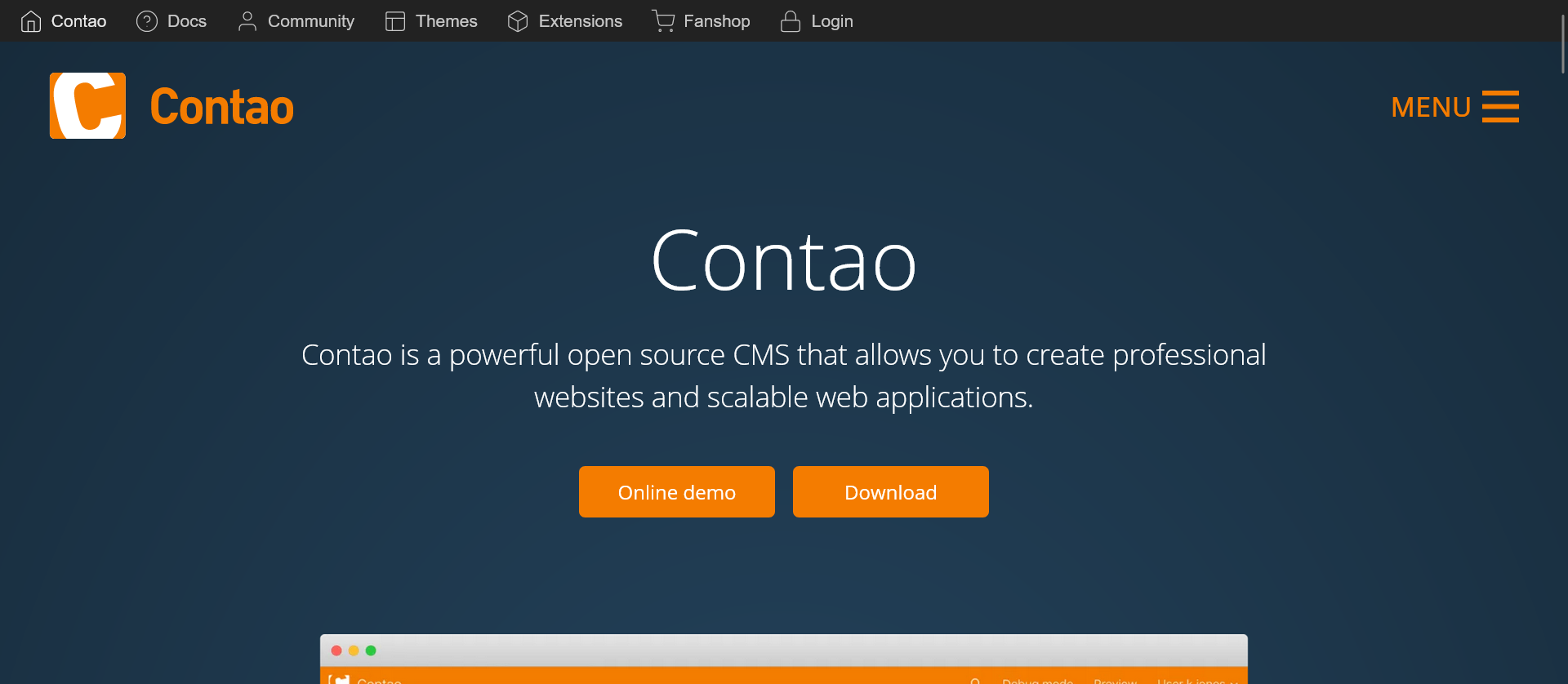Screen dimensions: 1568x684
Task: Click the layout icon for Themes
Action: (395, 21)
